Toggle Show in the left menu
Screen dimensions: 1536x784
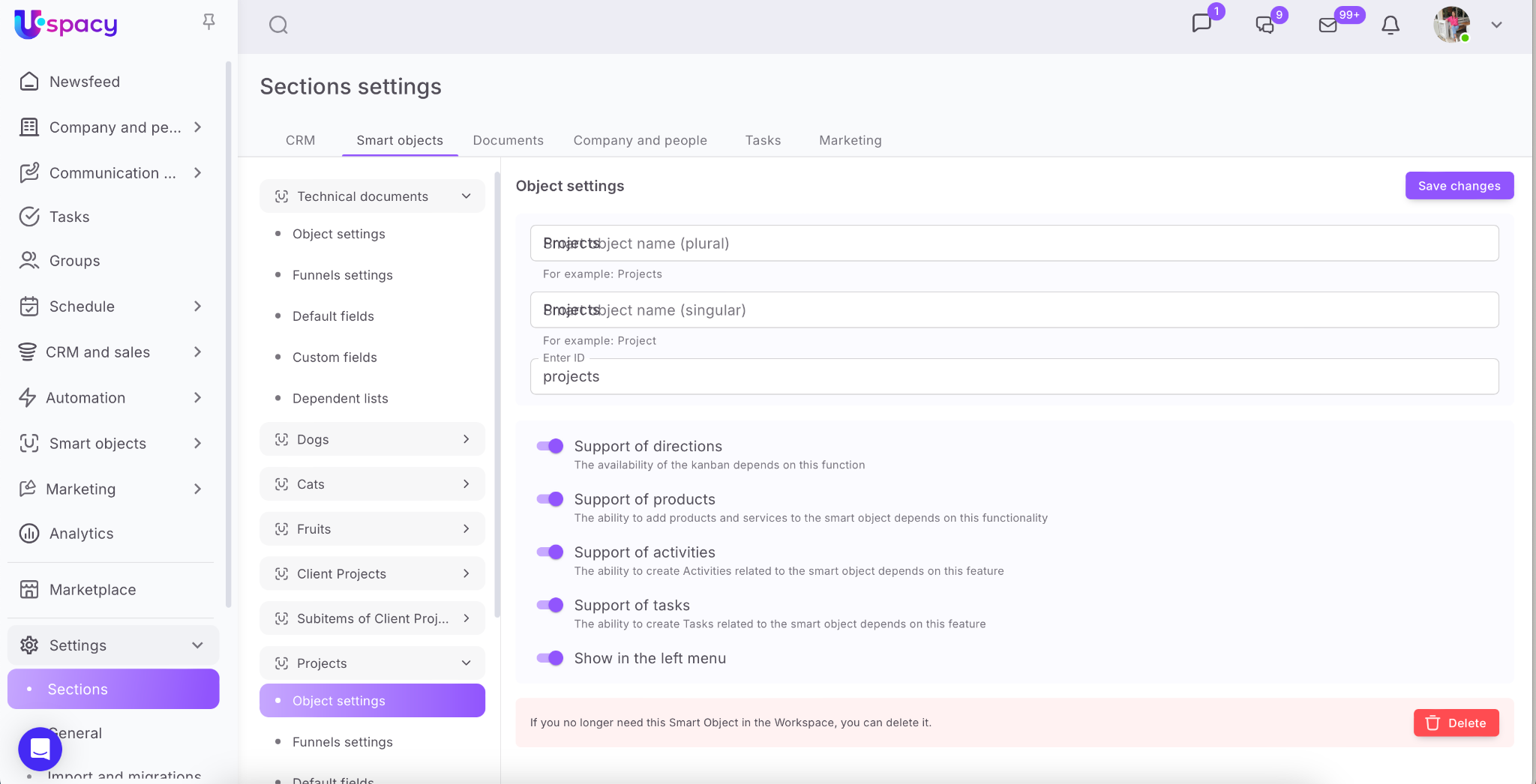click(550, 659)
